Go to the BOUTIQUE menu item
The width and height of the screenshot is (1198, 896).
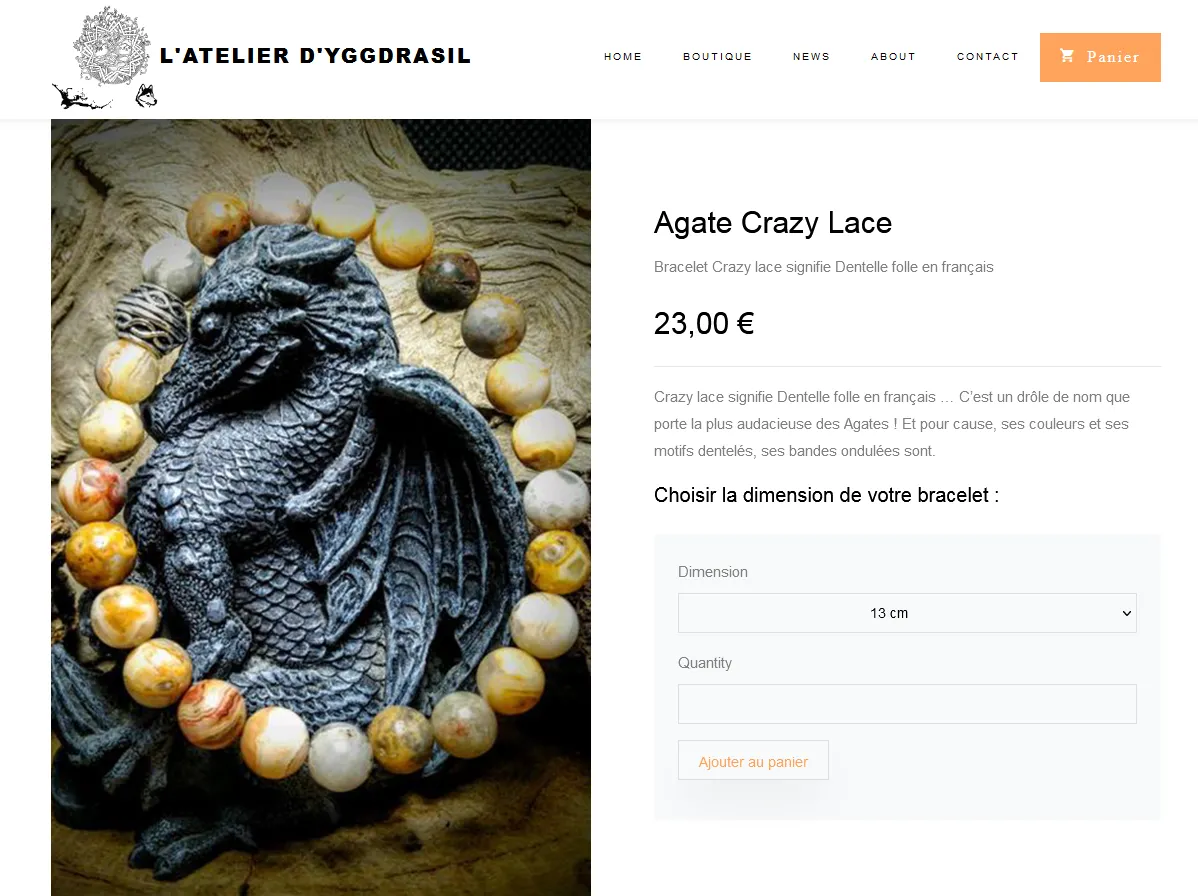(717, 57)
